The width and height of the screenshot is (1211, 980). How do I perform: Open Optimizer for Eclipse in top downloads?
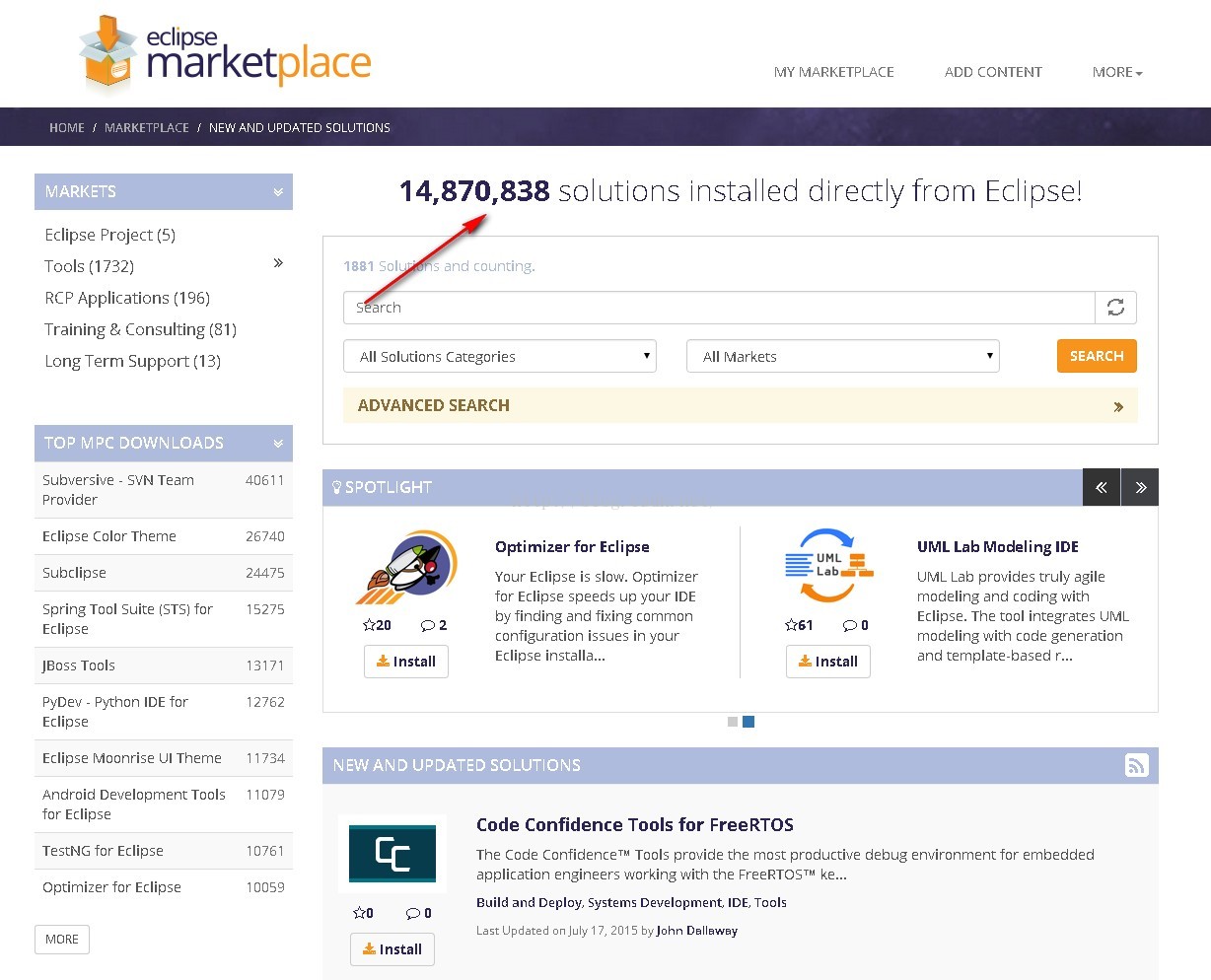click(x=111, y=887)
